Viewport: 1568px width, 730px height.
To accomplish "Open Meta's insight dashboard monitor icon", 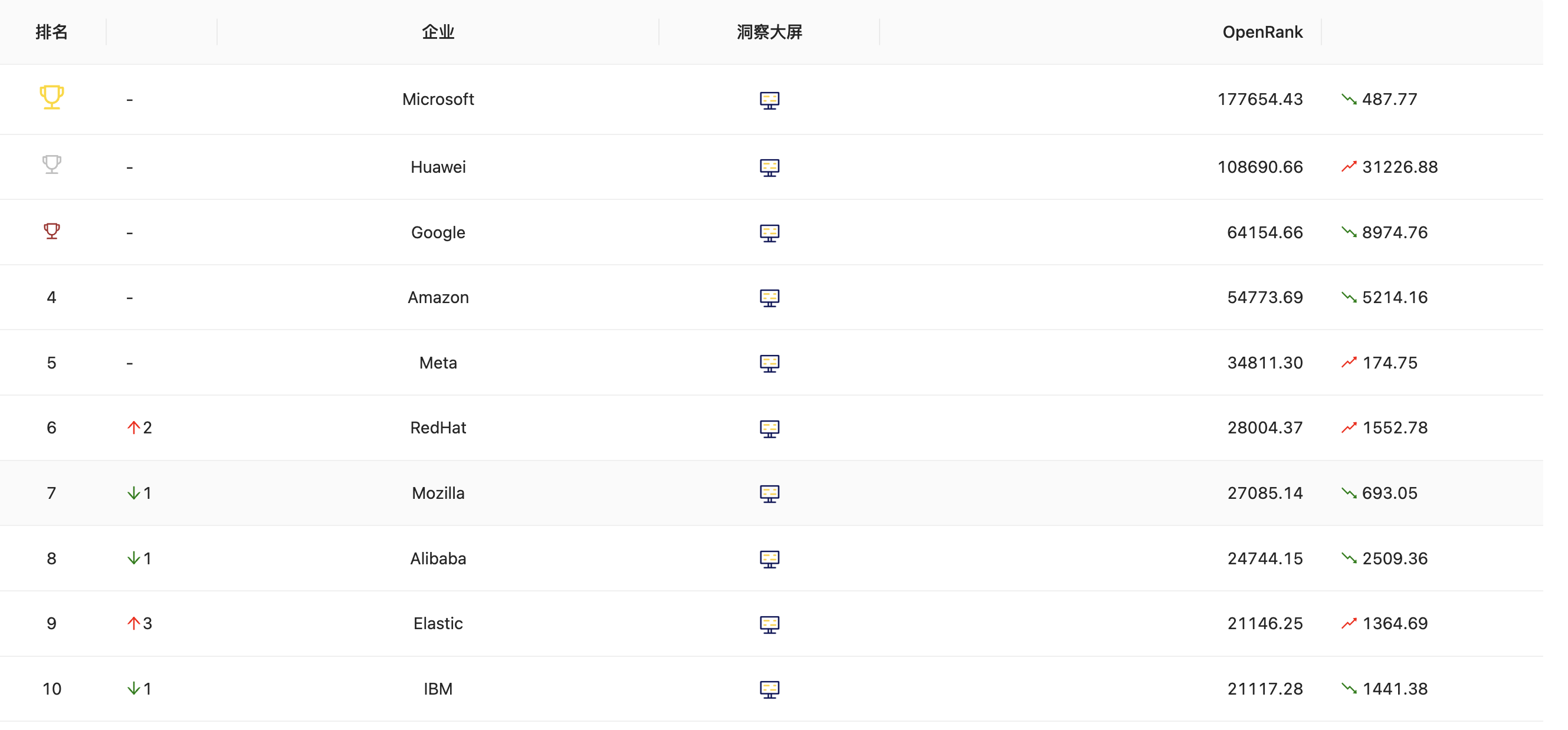I will (x=769, y=363).
